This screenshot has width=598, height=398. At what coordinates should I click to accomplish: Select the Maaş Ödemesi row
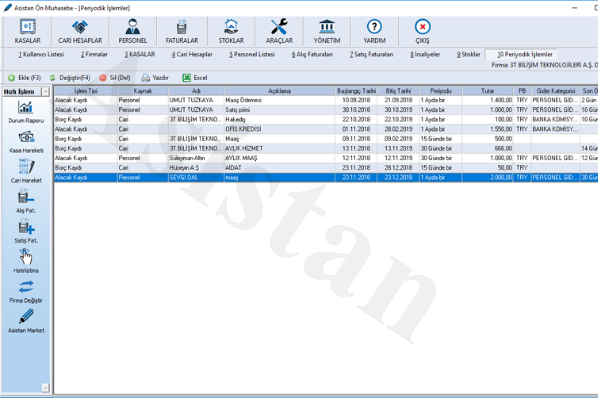tap(326, 100)
